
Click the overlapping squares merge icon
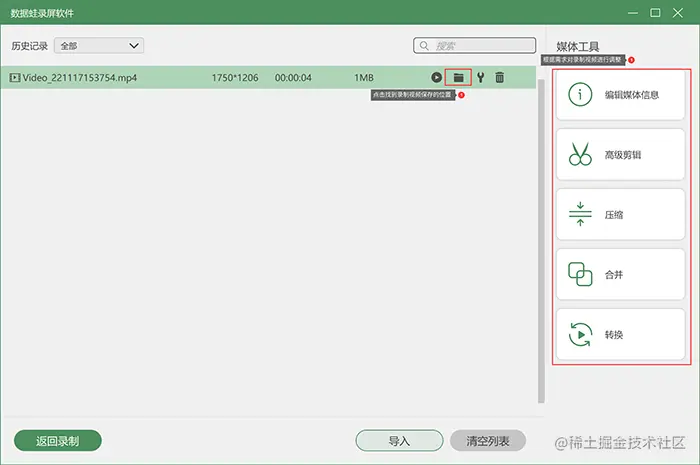tap(580, 274)
